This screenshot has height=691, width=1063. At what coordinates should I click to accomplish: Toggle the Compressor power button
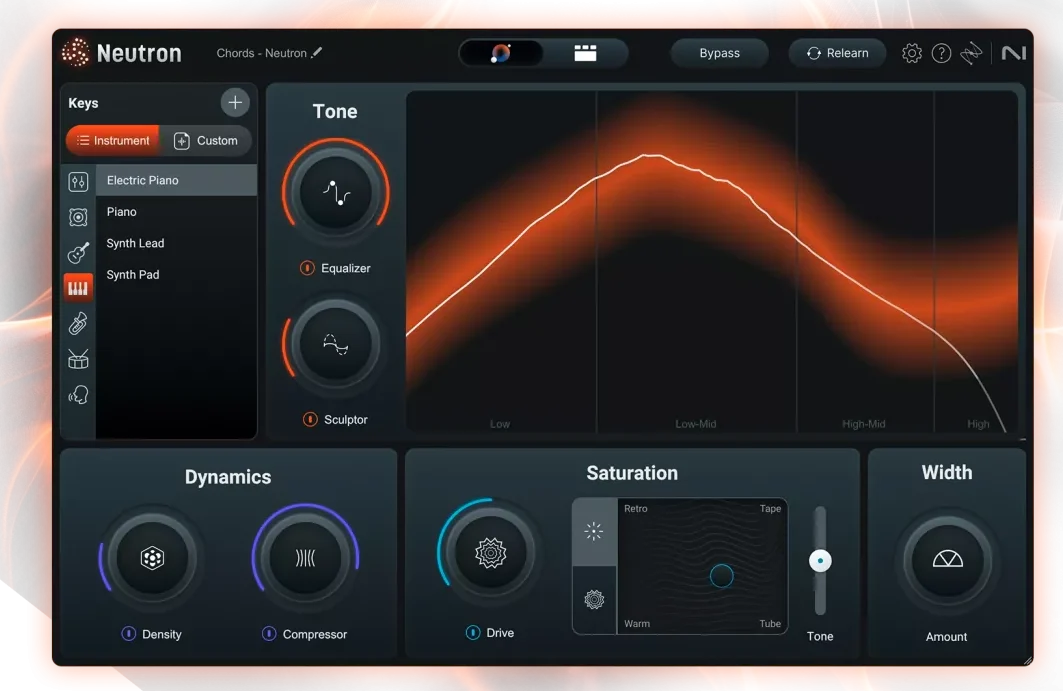click(x=269, y=633)
